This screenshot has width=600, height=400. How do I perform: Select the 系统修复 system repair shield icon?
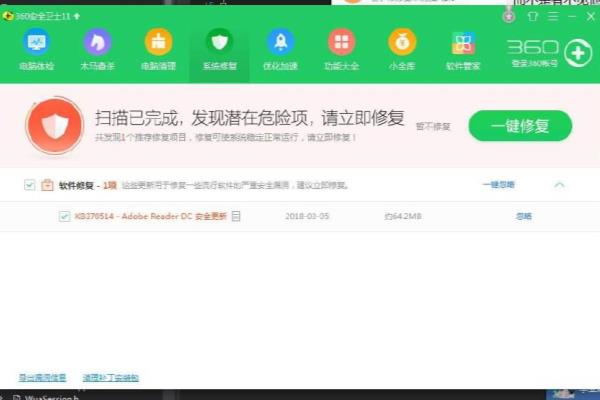[220, 42]
